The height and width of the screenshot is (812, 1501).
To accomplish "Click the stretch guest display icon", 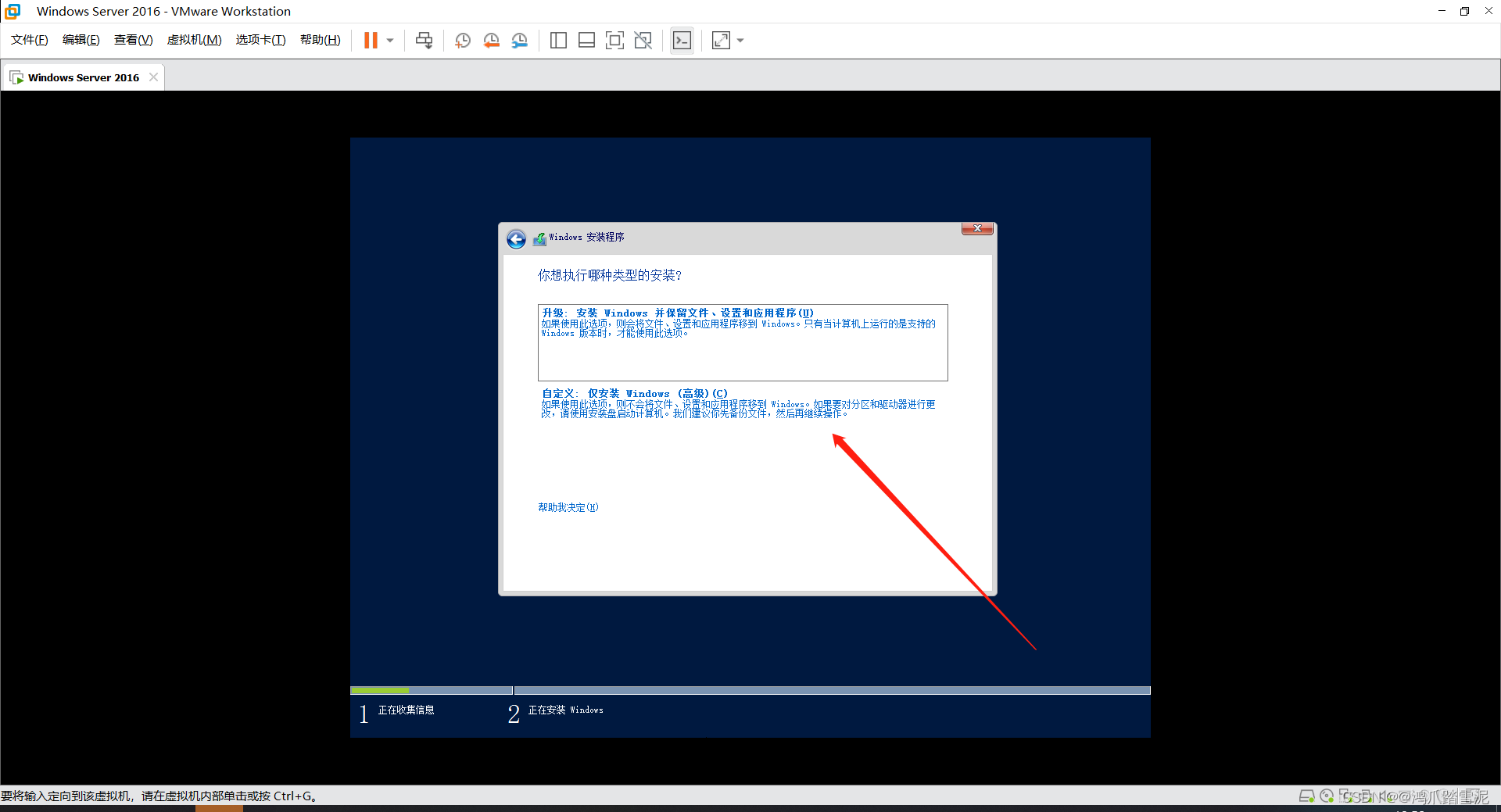I will pos(721,40).
